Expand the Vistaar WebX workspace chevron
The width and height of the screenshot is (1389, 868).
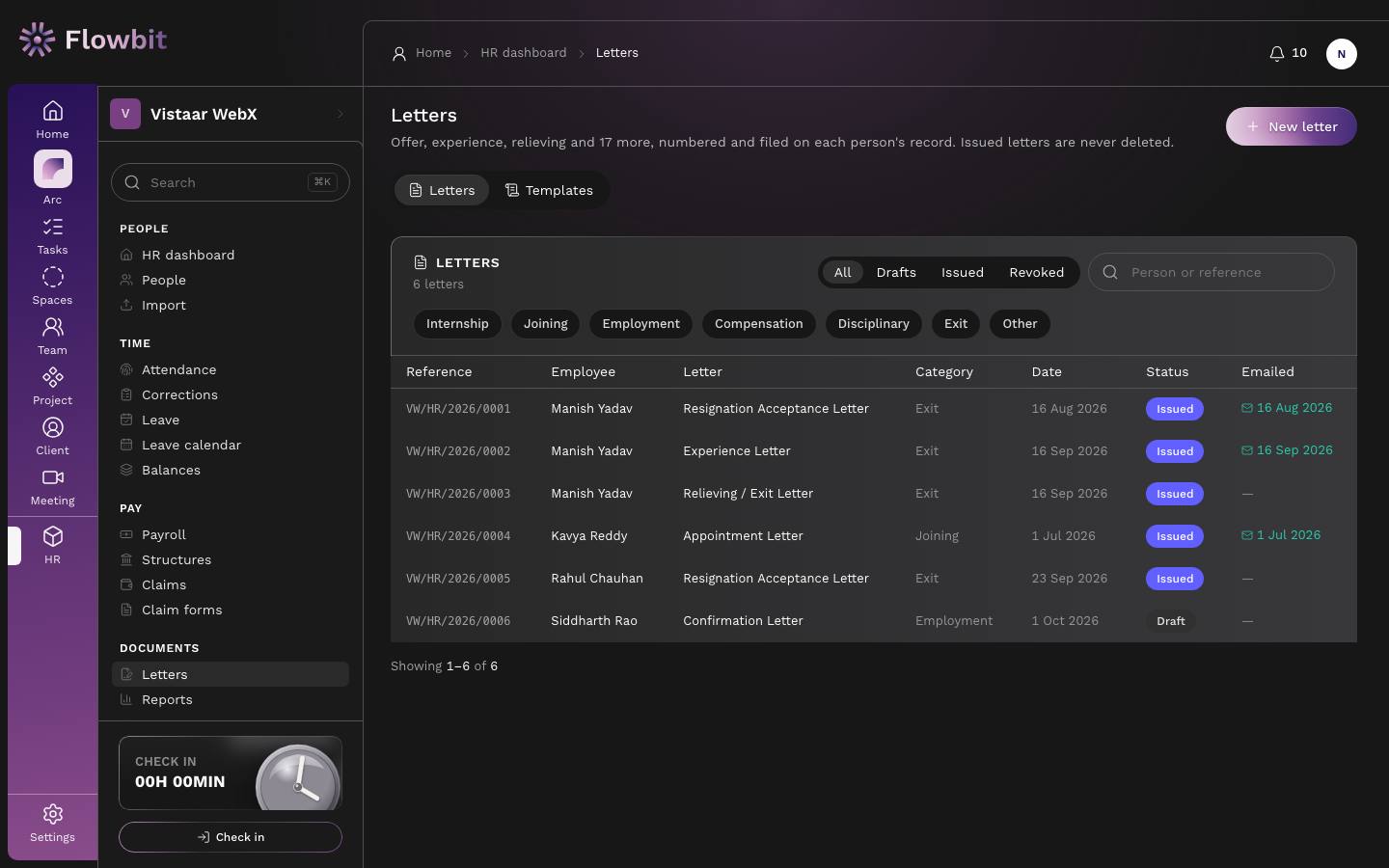[x=340, y=114]
